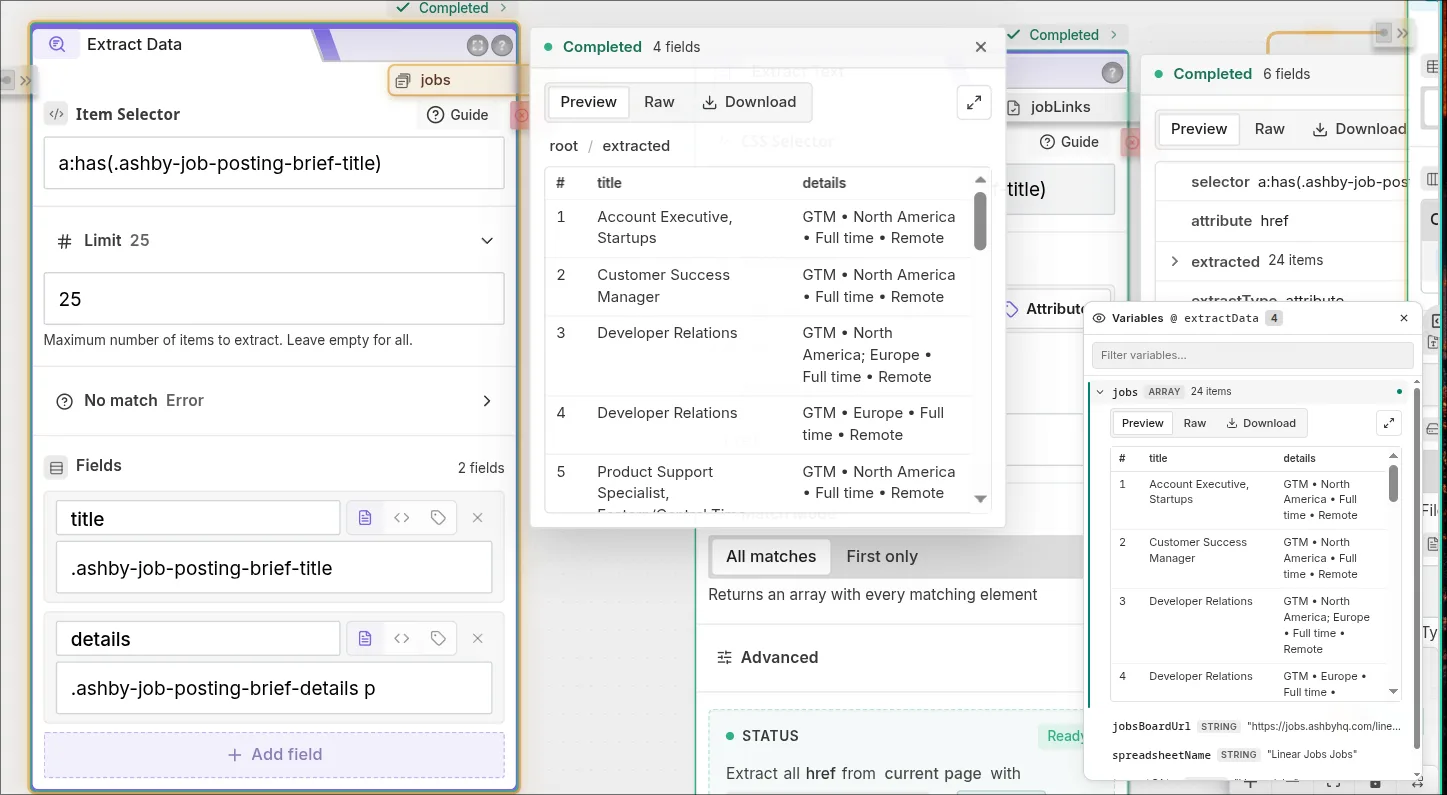1447x795 pixels.
Task: Expand the Limit section chevron
Action: tap(487, 240)
